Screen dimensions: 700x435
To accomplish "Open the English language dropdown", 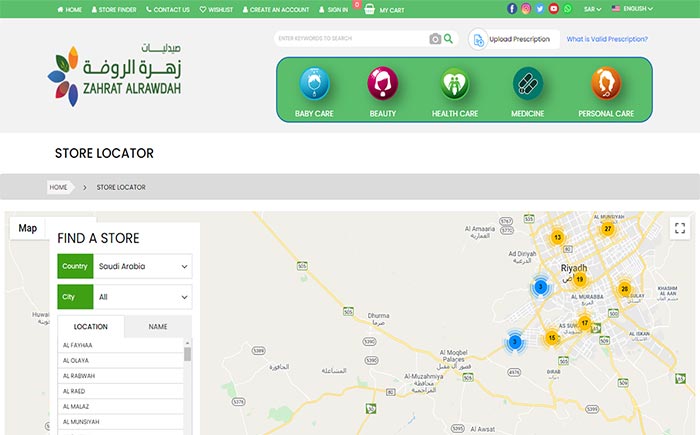I will point(638,8).
